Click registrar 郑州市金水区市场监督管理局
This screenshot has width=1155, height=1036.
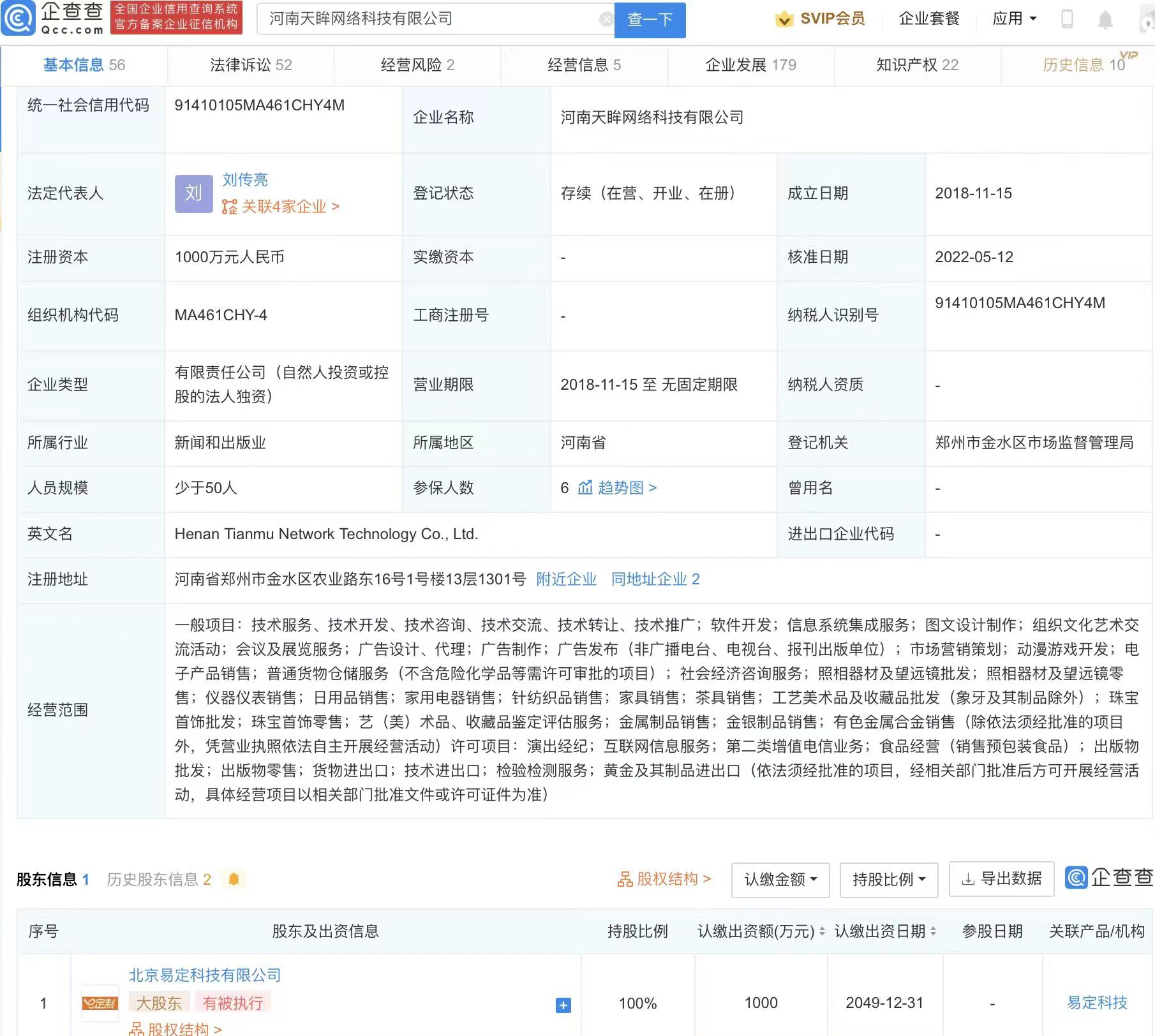pos(1034,443)
